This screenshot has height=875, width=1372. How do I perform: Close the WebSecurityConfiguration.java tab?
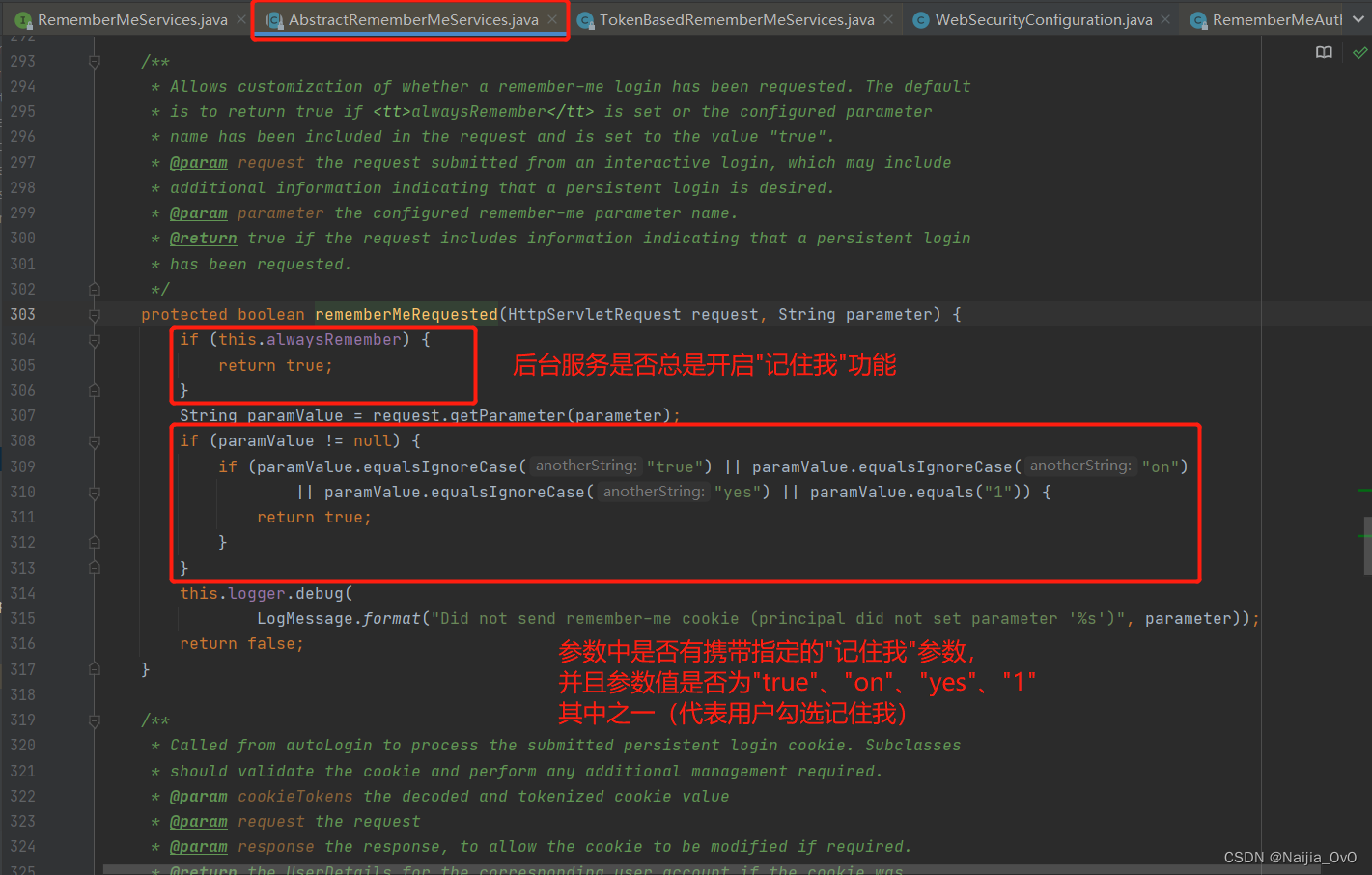point(1166,19)
